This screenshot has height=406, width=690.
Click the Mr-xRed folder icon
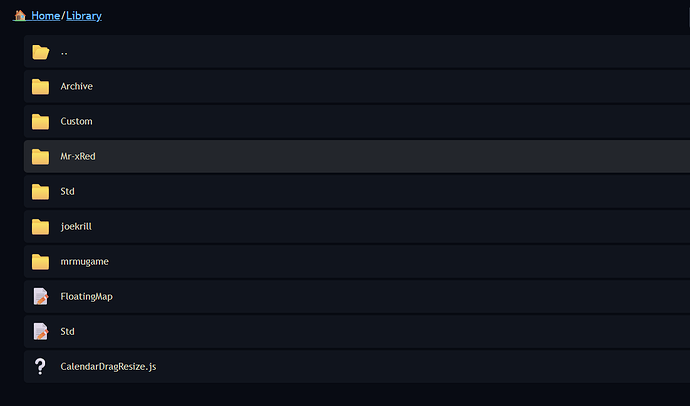[40, 157]
